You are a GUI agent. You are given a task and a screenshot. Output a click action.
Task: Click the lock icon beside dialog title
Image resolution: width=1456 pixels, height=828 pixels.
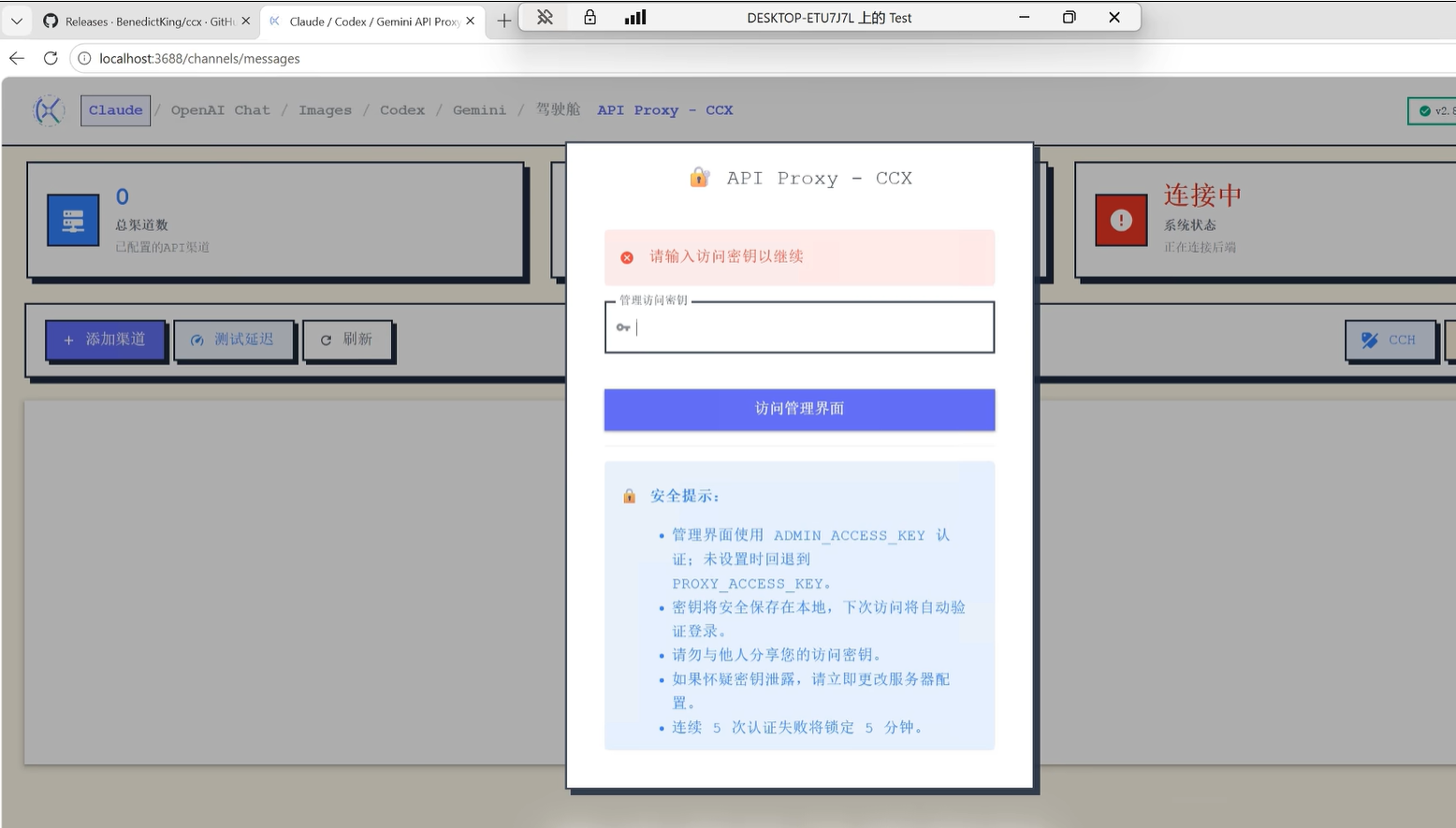click(x=699, y=177)
